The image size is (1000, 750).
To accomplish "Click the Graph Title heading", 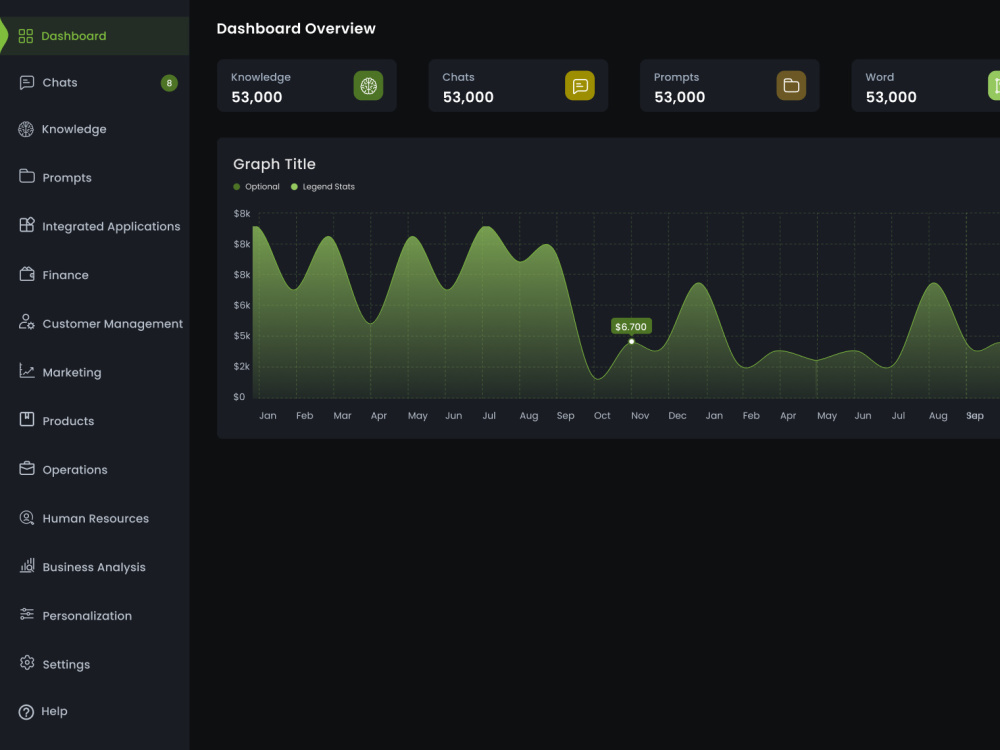I will click(274, 164).
